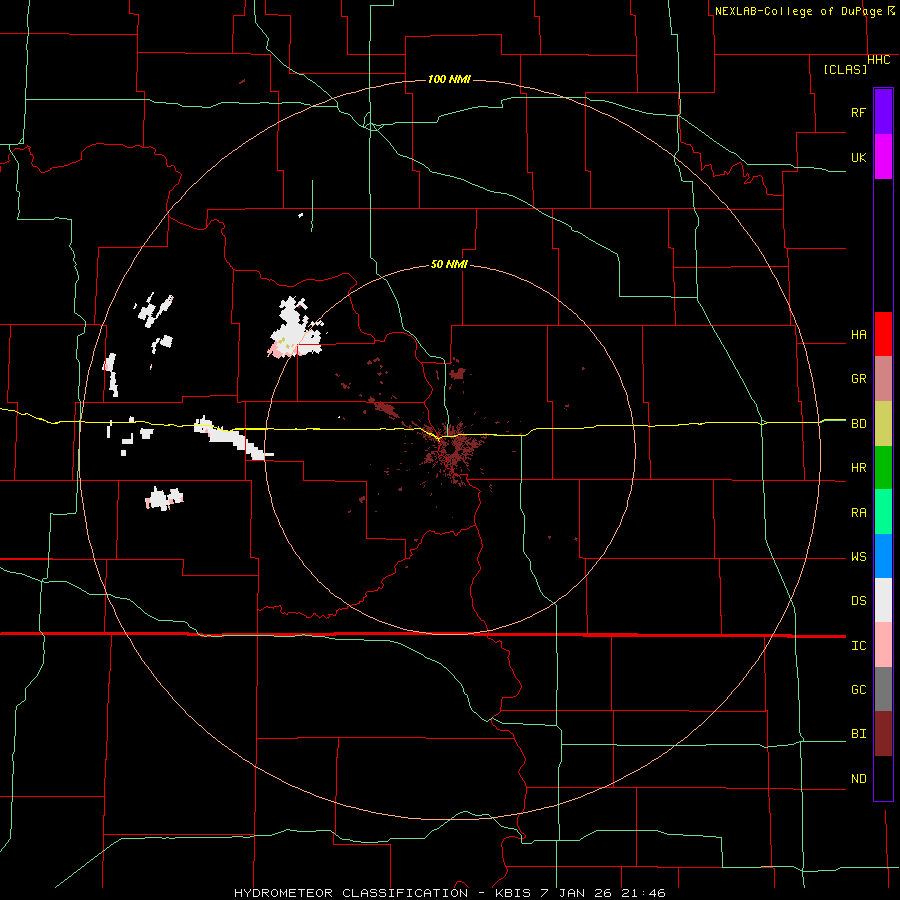The height and width of the screenshot is (900, 900).
Task: Click the BD legend label
Action: (x=858, y=424)
